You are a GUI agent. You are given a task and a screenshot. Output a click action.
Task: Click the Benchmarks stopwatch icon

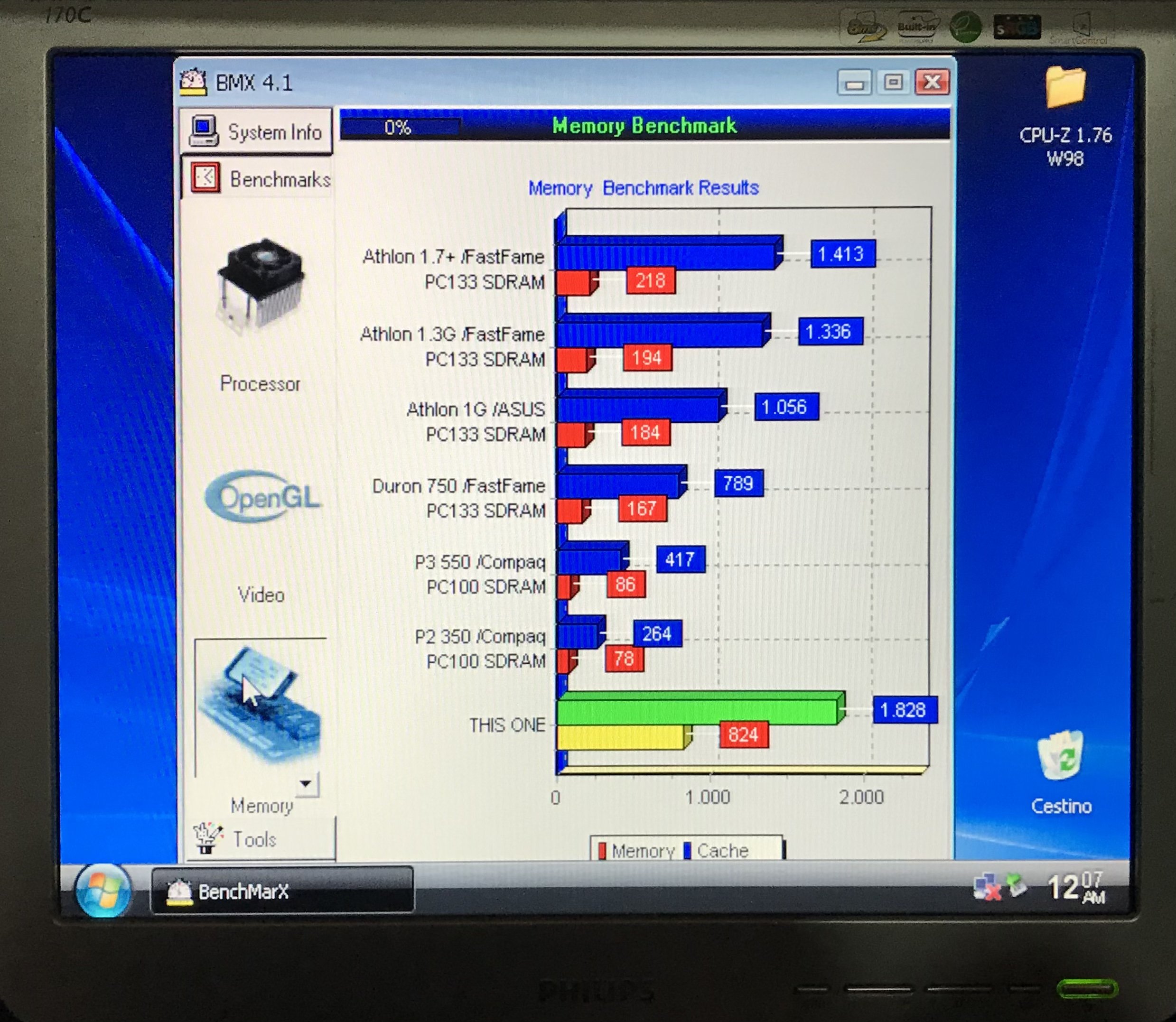coord(205,178)
